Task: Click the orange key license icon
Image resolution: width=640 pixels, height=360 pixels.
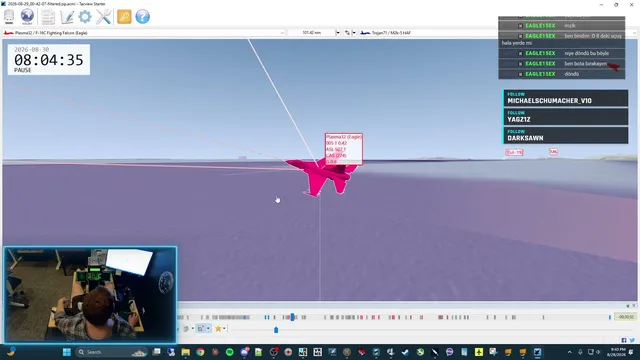Action: click(124, 17)
